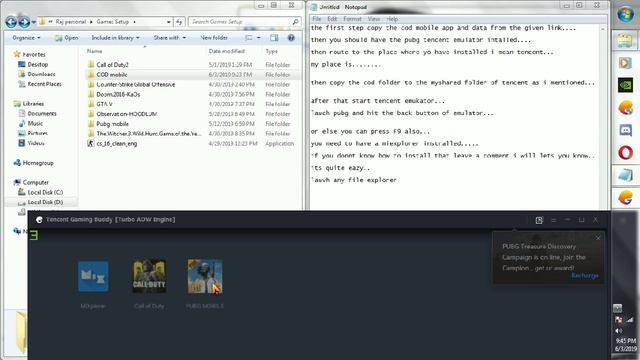640x360 pixels.
Task: Expand the Share with dropdown
Action: 169,38
